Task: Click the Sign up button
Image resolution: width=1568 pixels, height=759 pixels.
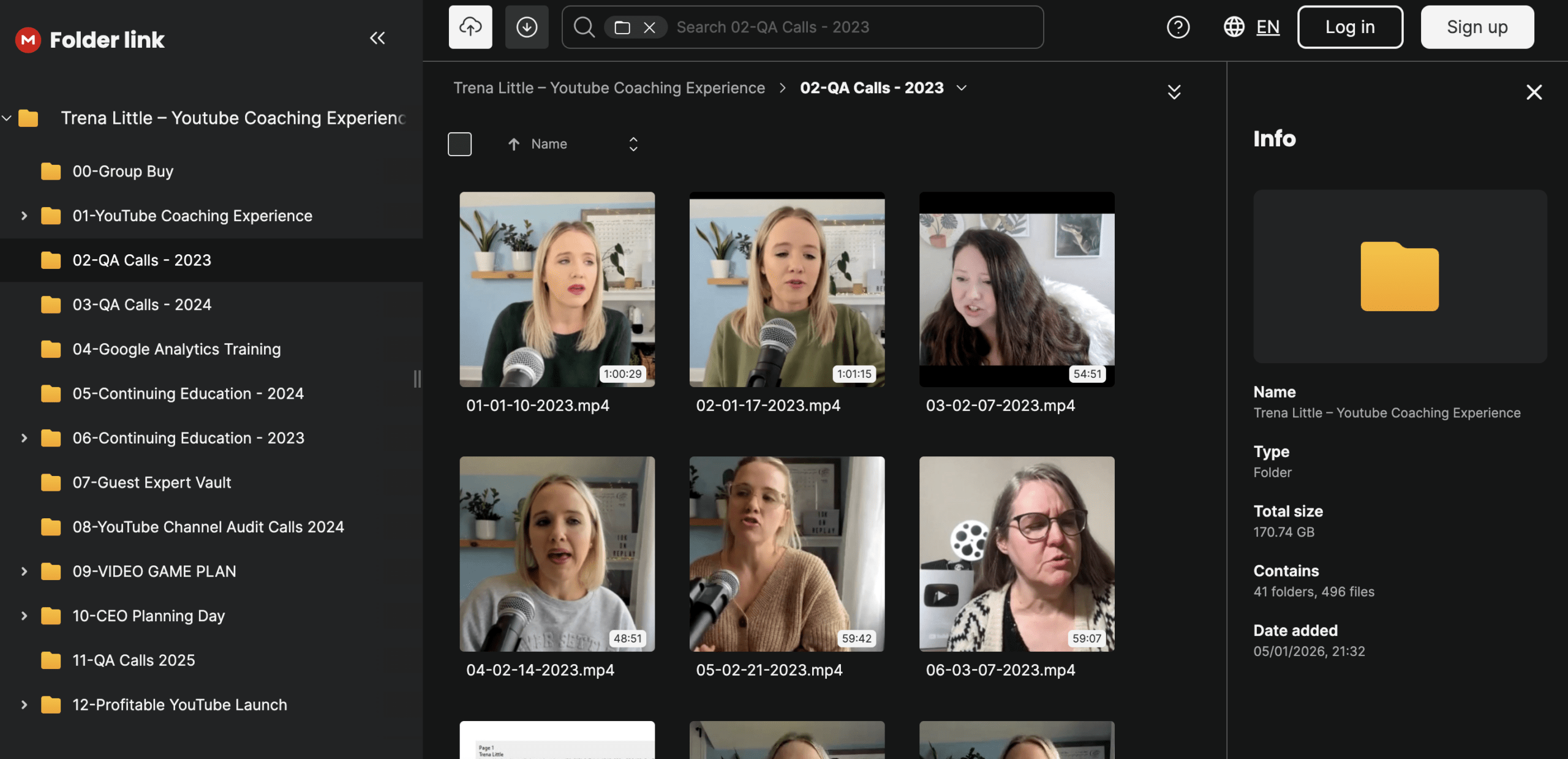Action: (1477, 27)
